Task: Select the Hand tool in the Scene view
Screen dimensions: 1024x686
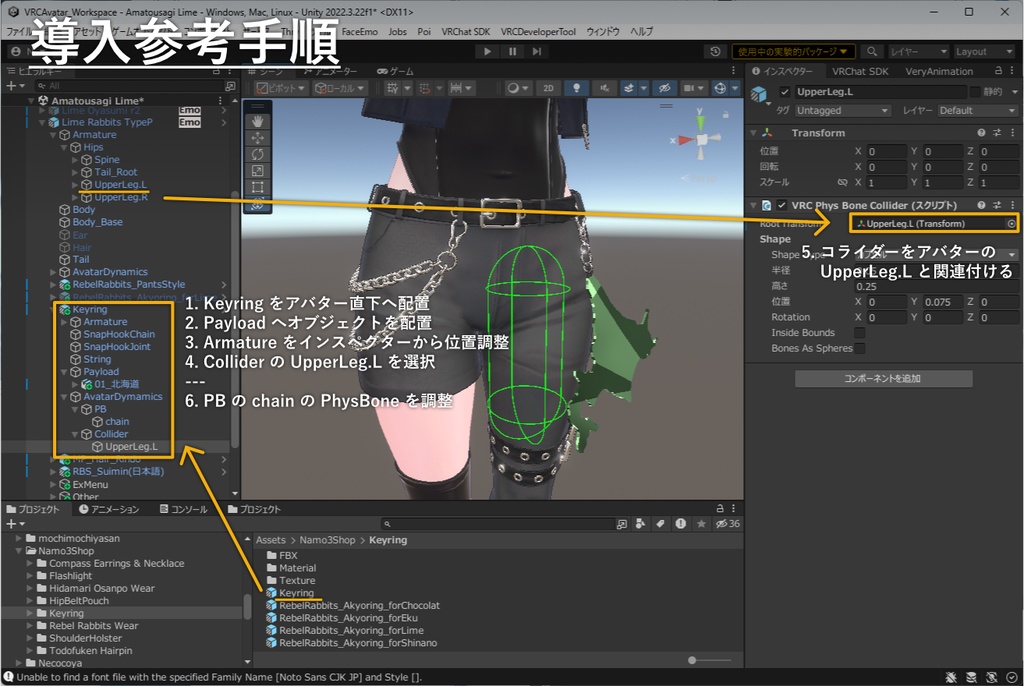Action: click(x=259, y=122)
